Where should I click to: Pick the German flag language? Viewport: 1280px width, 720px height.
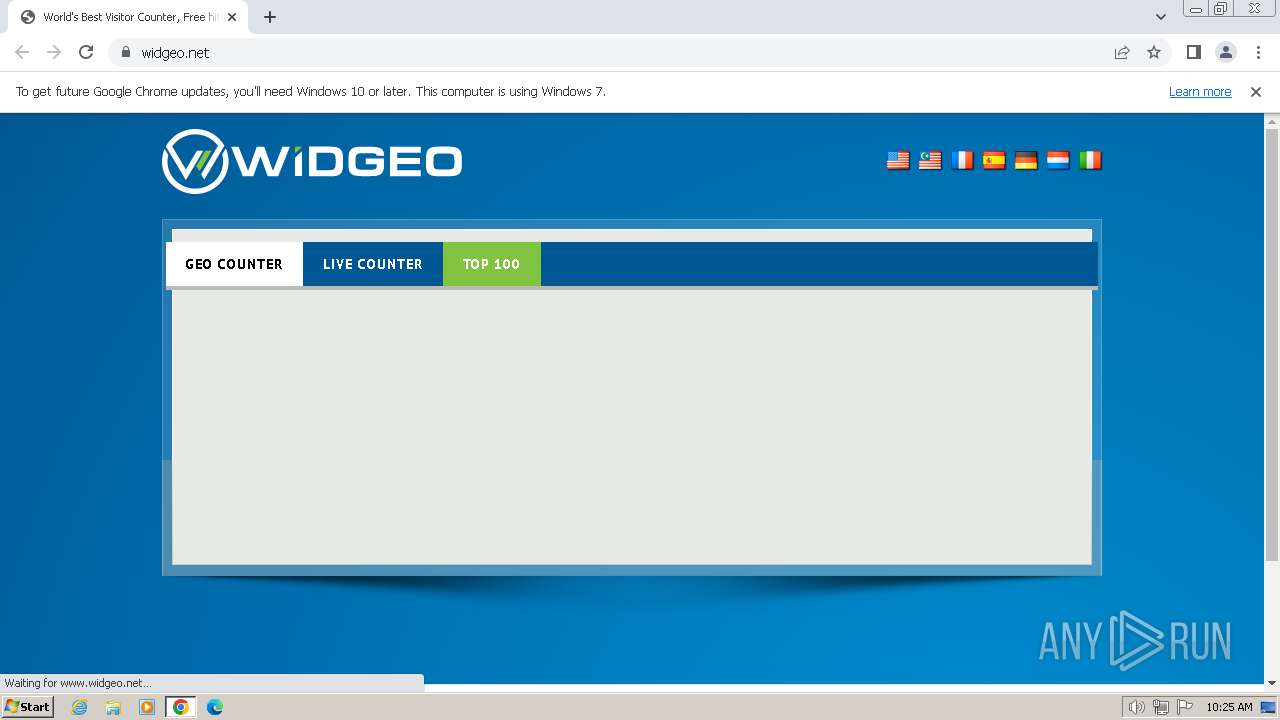pyautogui.click(x=1026, y=160)
